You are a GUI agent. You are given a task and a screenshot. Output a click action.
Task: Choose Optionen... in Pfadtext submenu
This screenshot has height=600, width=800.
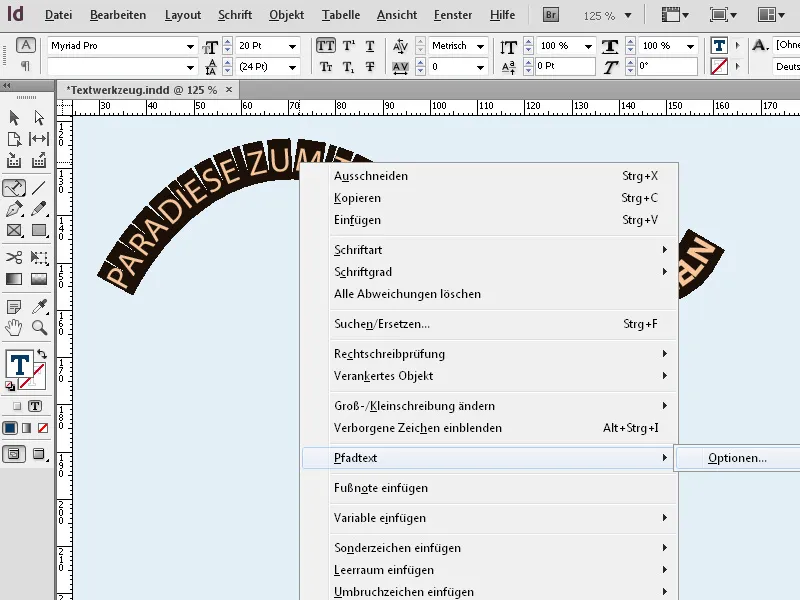(x=738, y=458)
